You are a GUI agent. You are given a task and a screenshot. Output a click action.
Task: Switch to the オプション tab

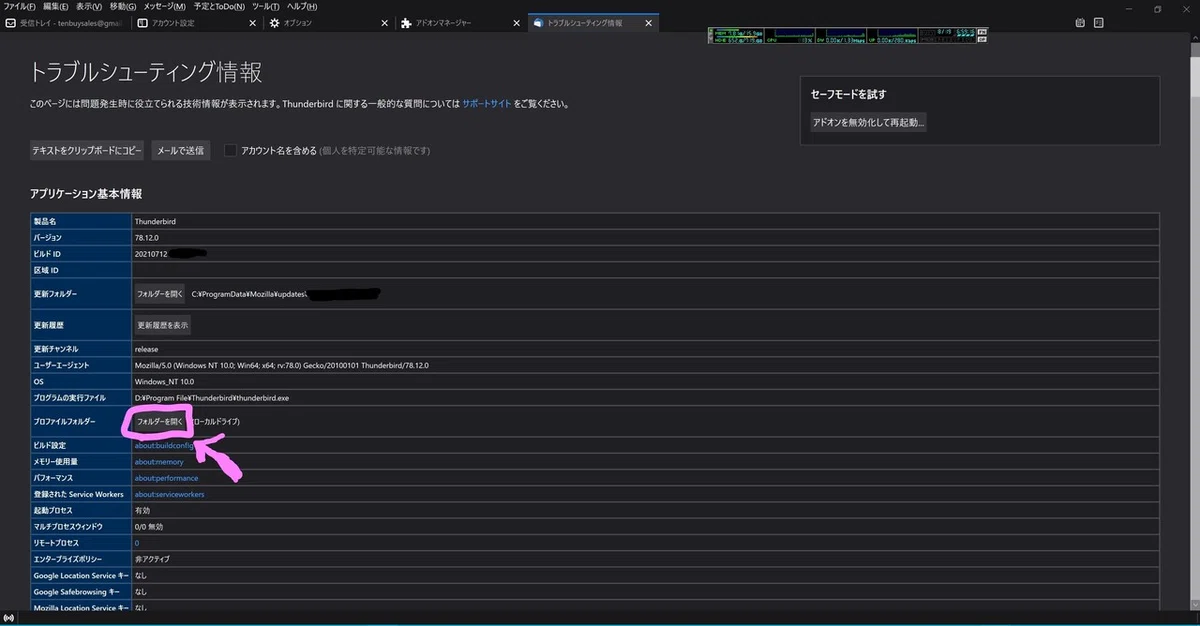click(x=327, y=22)
